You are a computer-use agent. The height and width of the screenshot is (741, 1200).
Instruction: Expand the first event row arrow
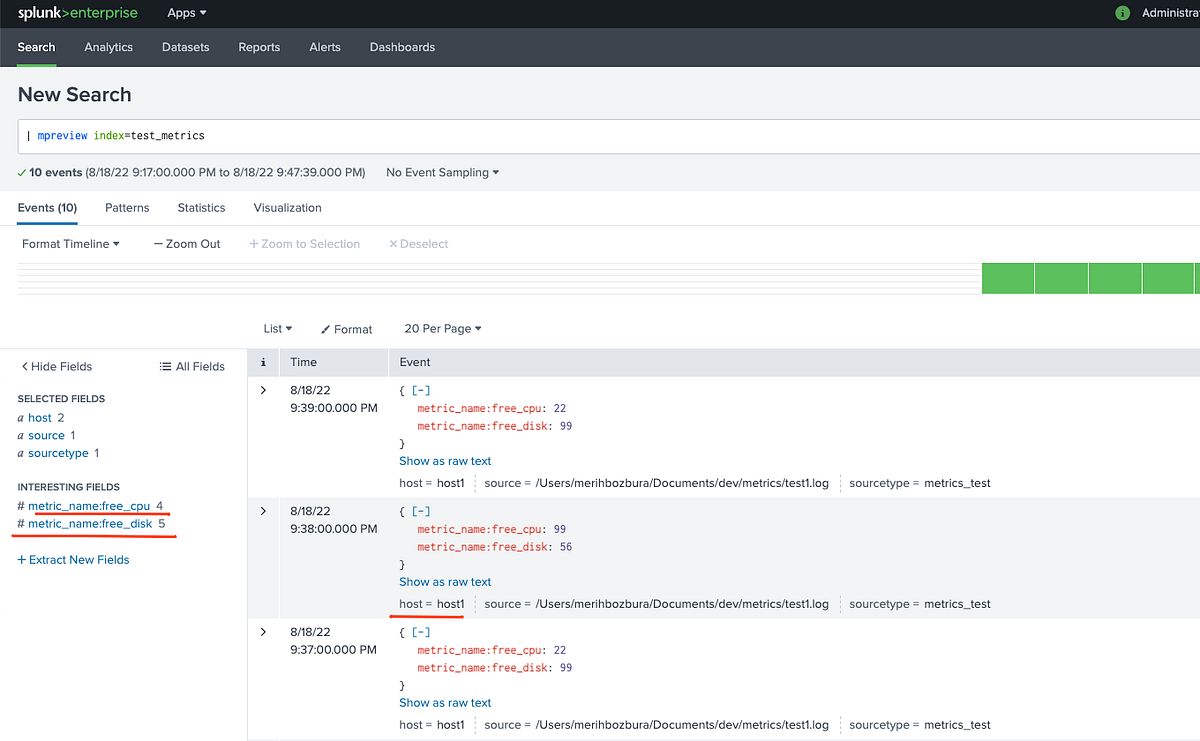pyautogui.click(x=262, y=390)
